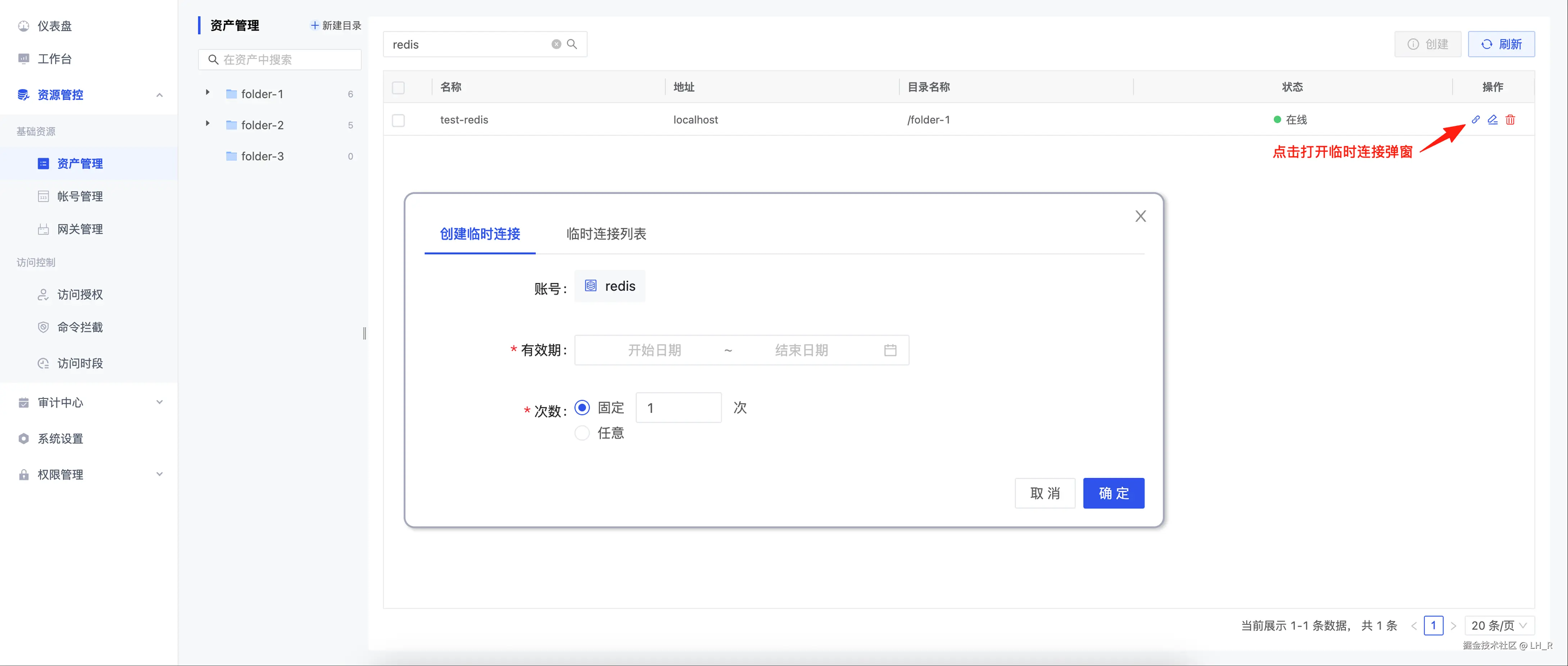The width and height of the screenshot is (1568, 666).
Task: Click the edit pencil icon for test-redis
Action: (x=1492, y=119)
